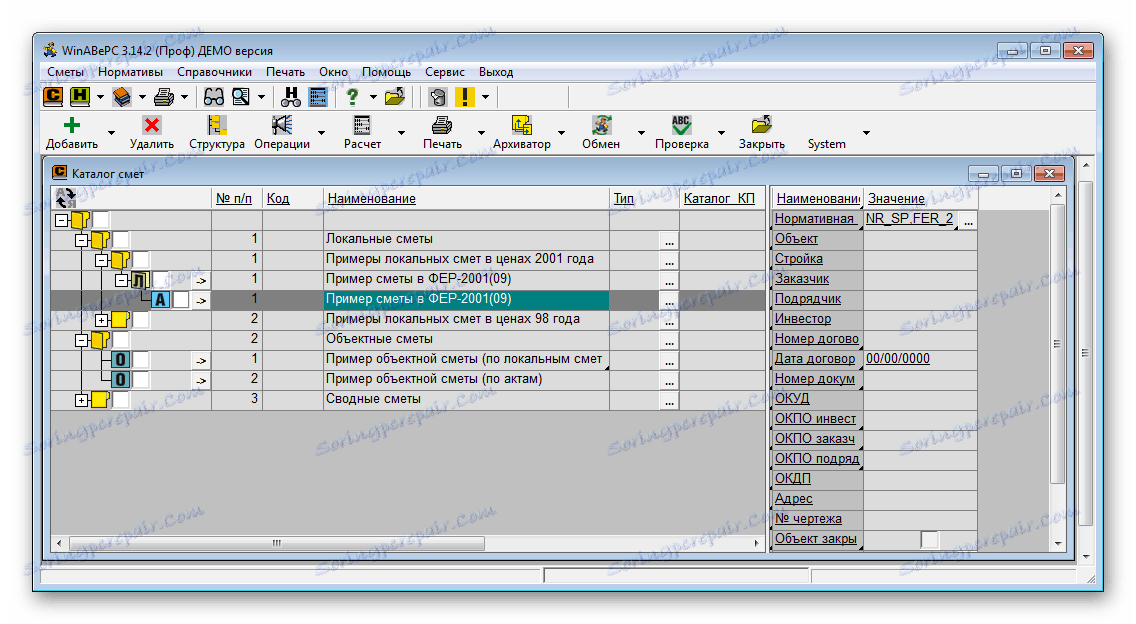The image size is (1136, 624).
Task: Click the Тип column header
Action: [624, 198]
